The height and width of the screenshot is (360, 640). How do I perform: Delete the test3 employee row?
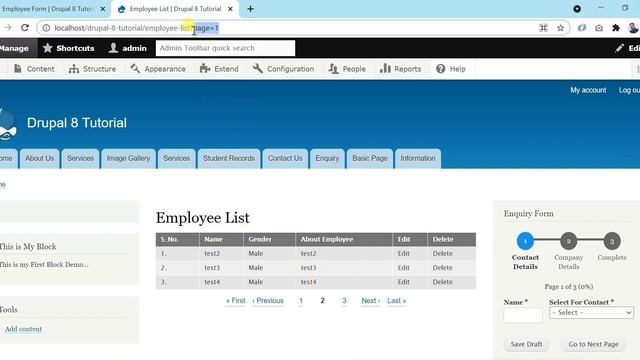coord(442,268)
